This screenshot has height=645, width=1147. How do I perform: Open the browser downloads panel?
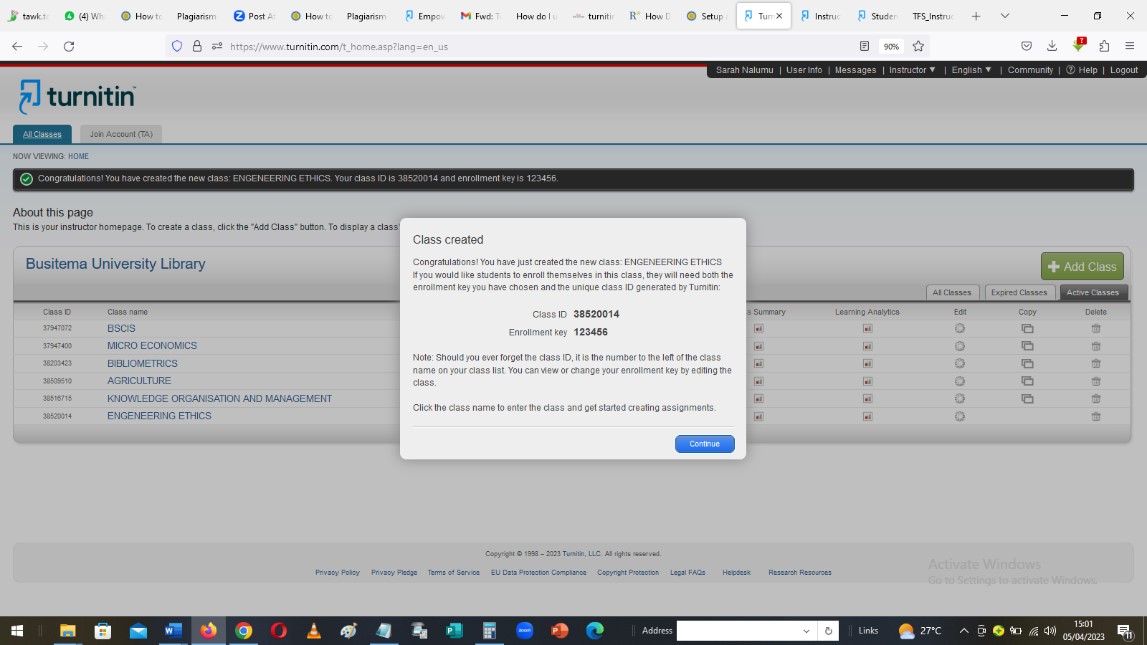(x=1052, y=46)
